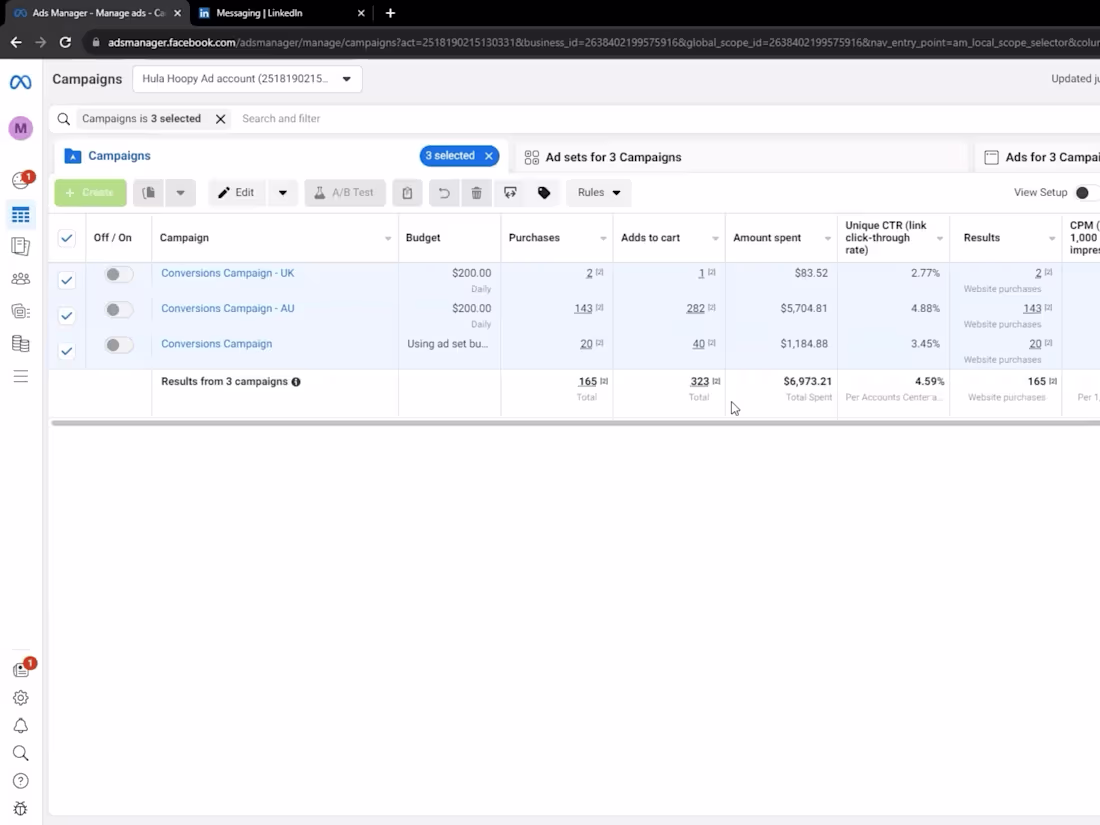Click the trash Delete icon in the toolbar
Screen dimensions: 1100x825
tap(476, 193)
